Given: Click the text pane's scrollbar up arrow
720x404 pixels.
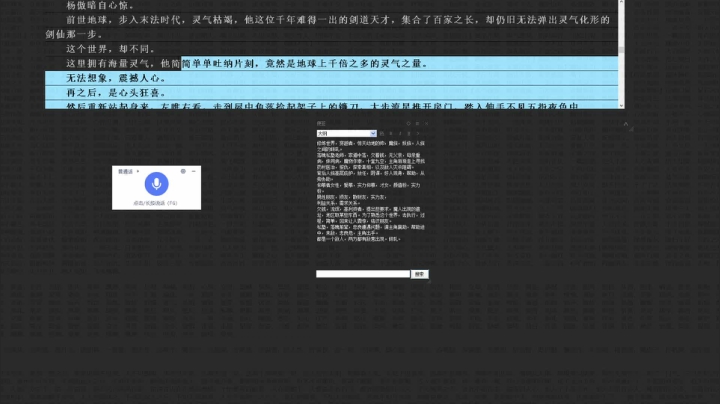Looking at the screenshot, I should coord(621,2).
